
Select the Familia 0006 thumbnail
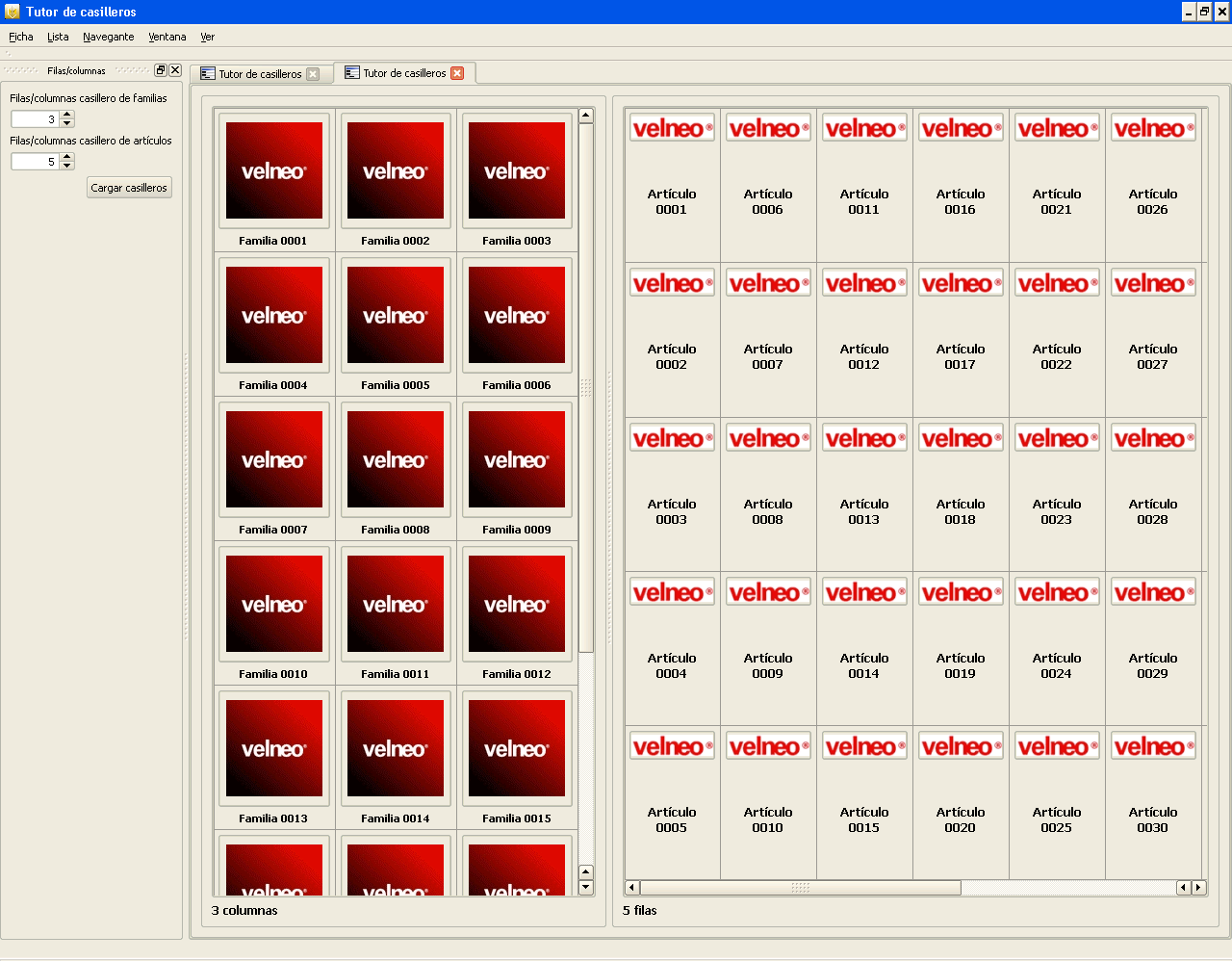(x=517, y=316)
